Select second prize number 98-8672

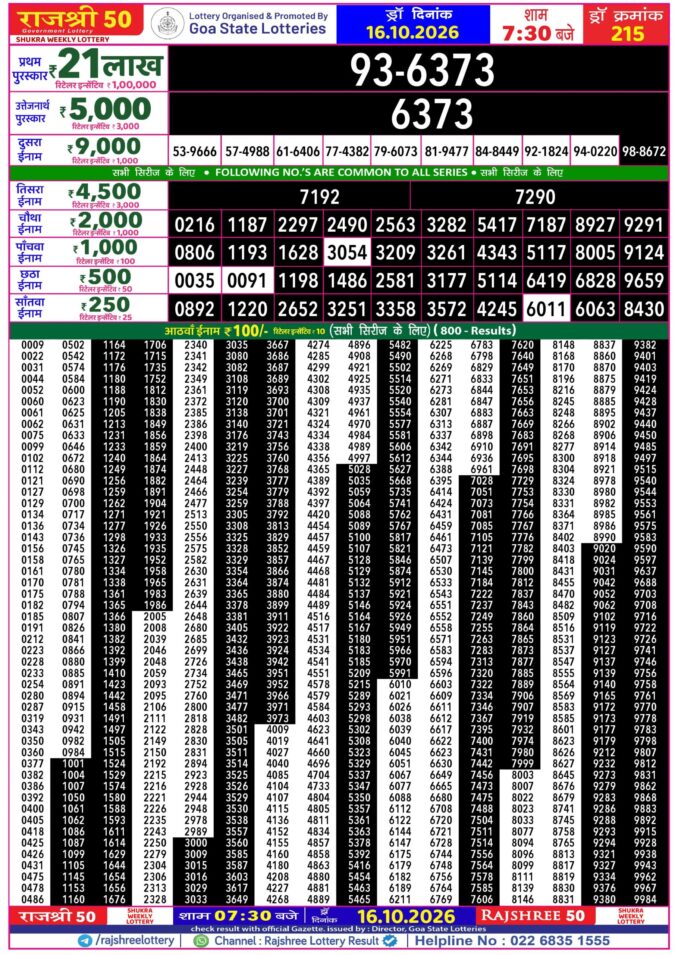point(644,151)
